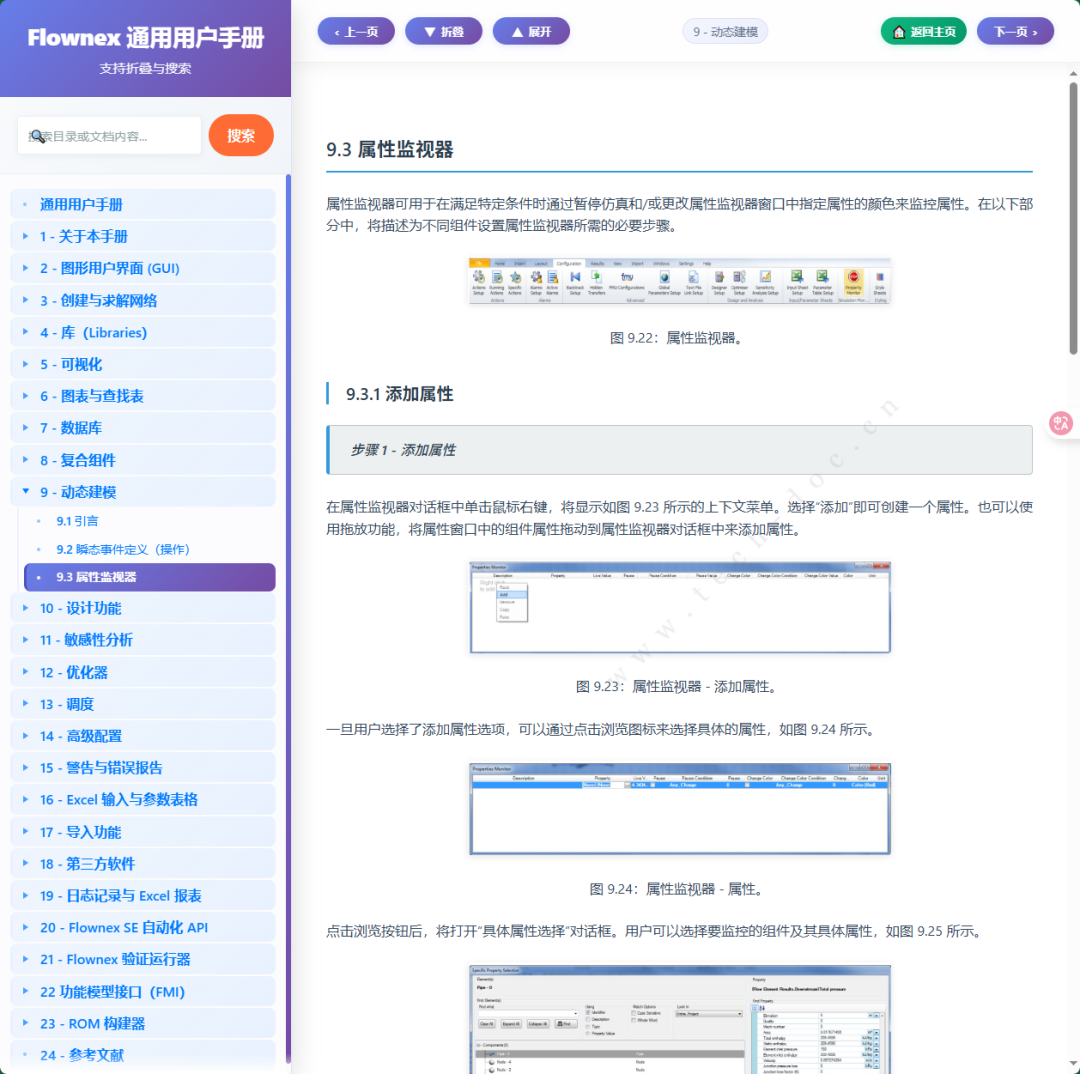The height and width of the screenshot is (1074, 1080).
Task: Expand the 4 - 库 (Libraries) arrow
Action: pos(25,332)
